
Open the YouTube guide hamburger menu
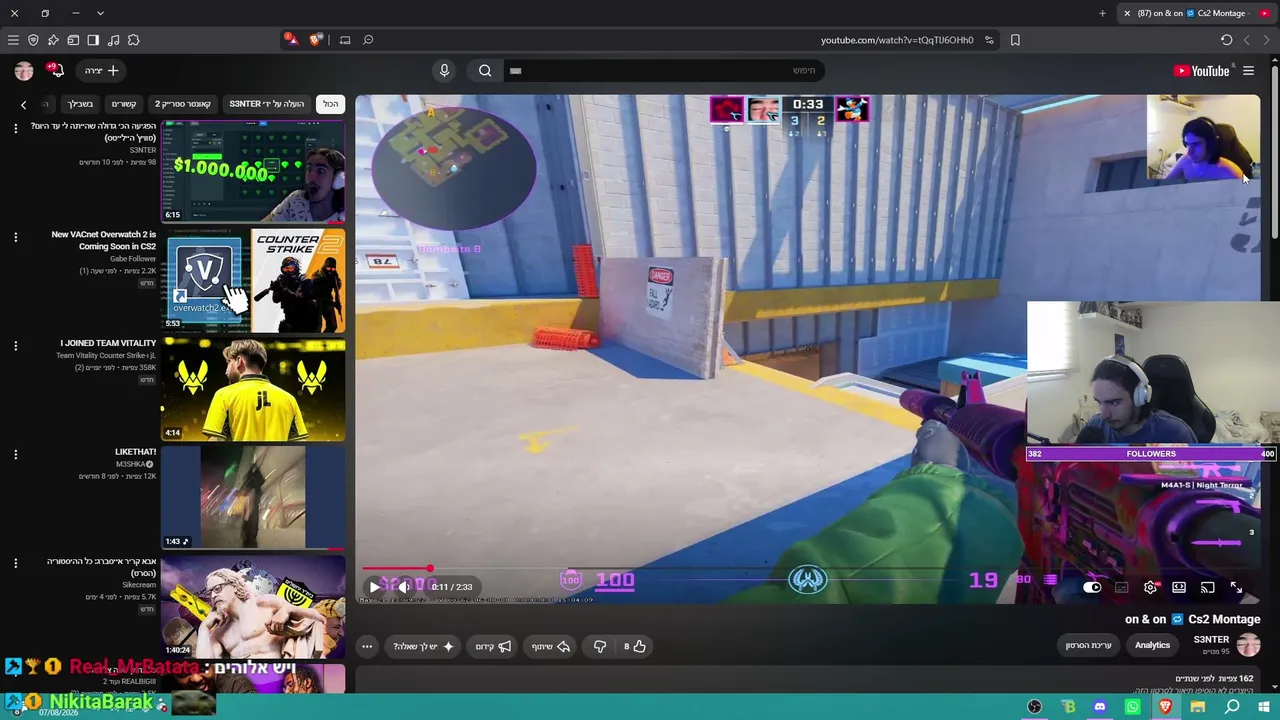tap(1248, 71)
